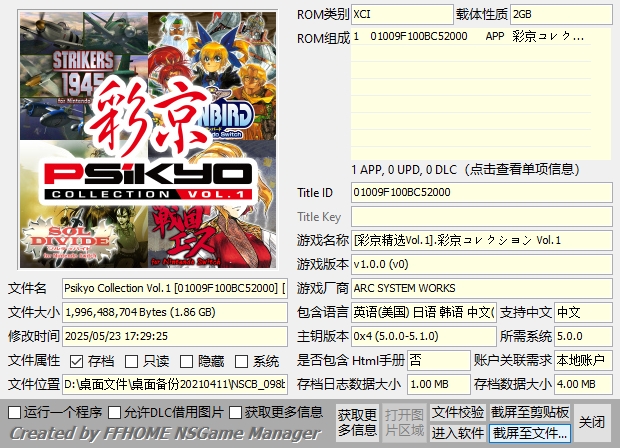Click the 支持中文 field
The image size is (620, 448).
(583, 312)
